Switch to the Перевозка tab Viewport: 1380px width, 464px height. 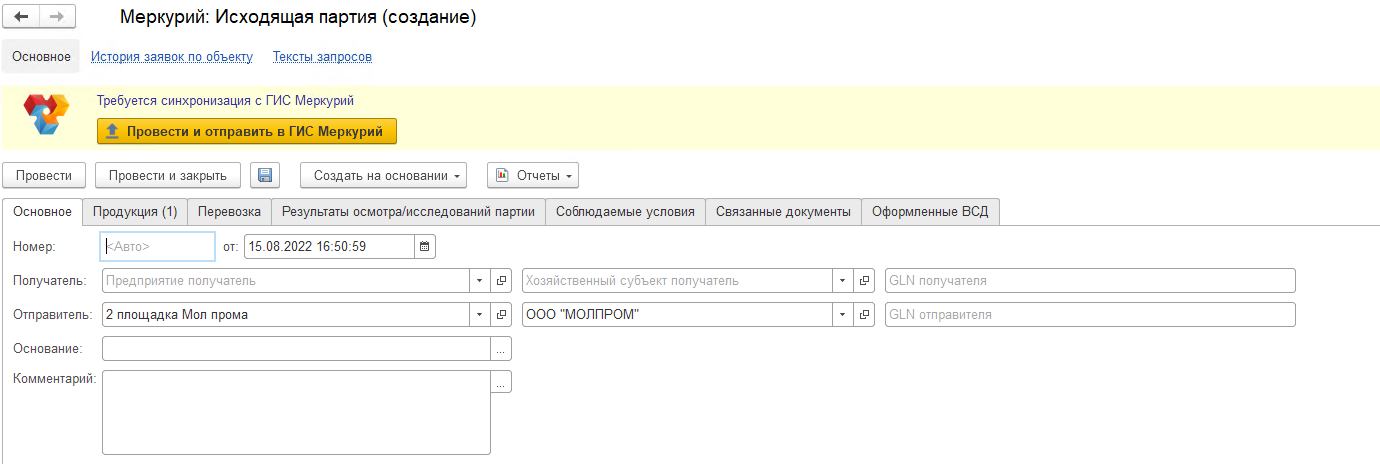click(229, 212)
